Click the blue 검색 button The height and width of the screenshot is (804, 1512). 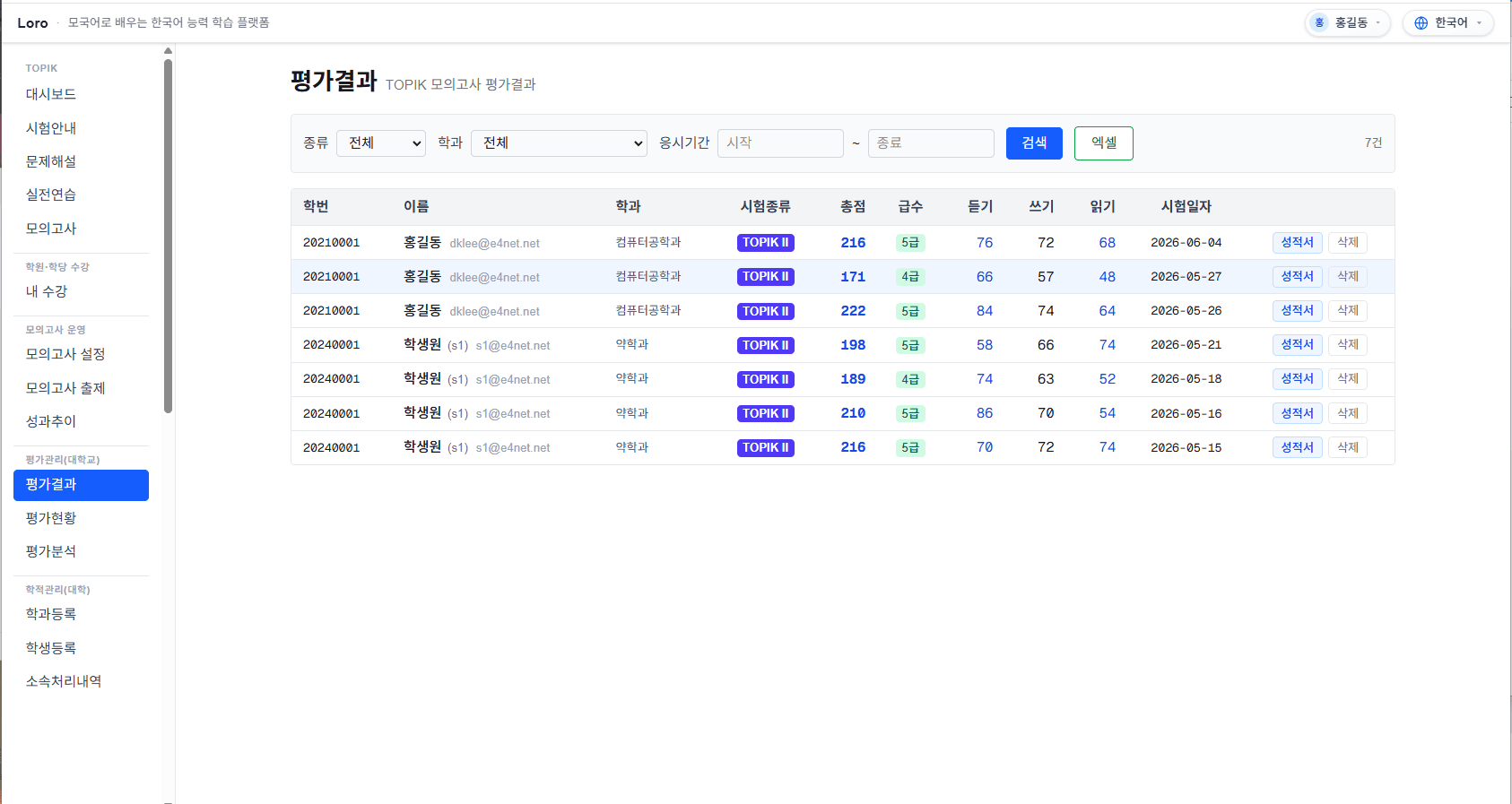click(1034, 143)
